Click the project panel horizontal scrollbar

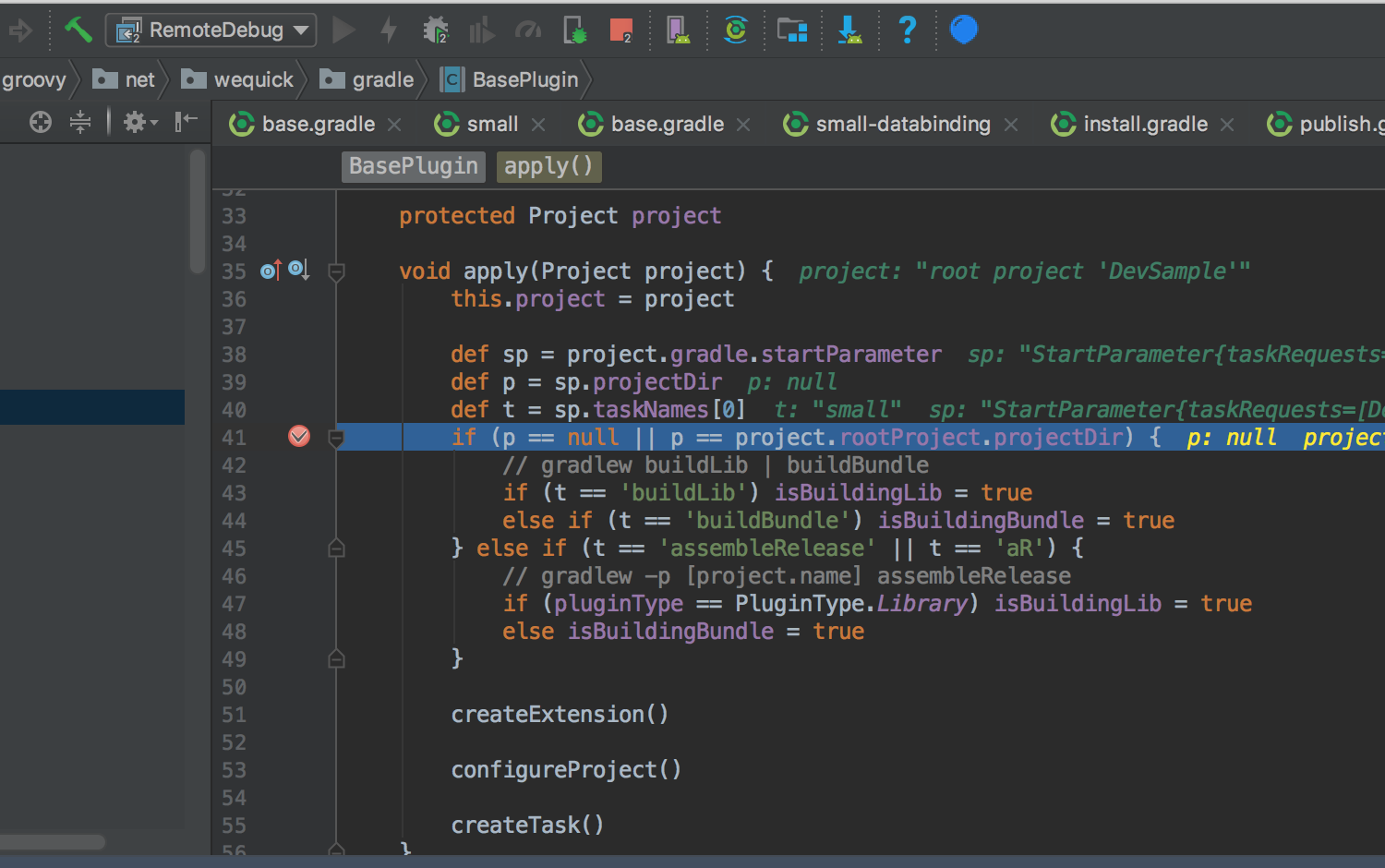pyautogui.click(x=53, y=842)
